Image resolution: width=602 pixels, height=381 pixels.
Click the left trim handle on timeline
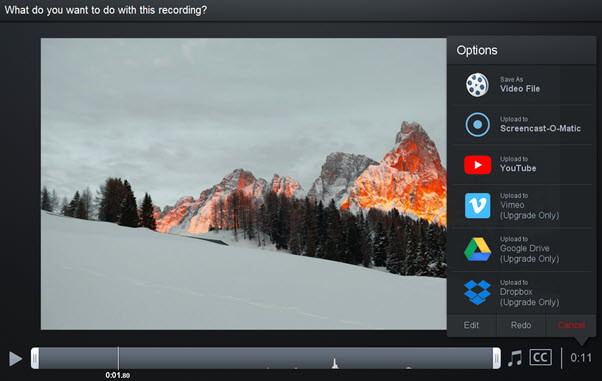pos(35,358)
